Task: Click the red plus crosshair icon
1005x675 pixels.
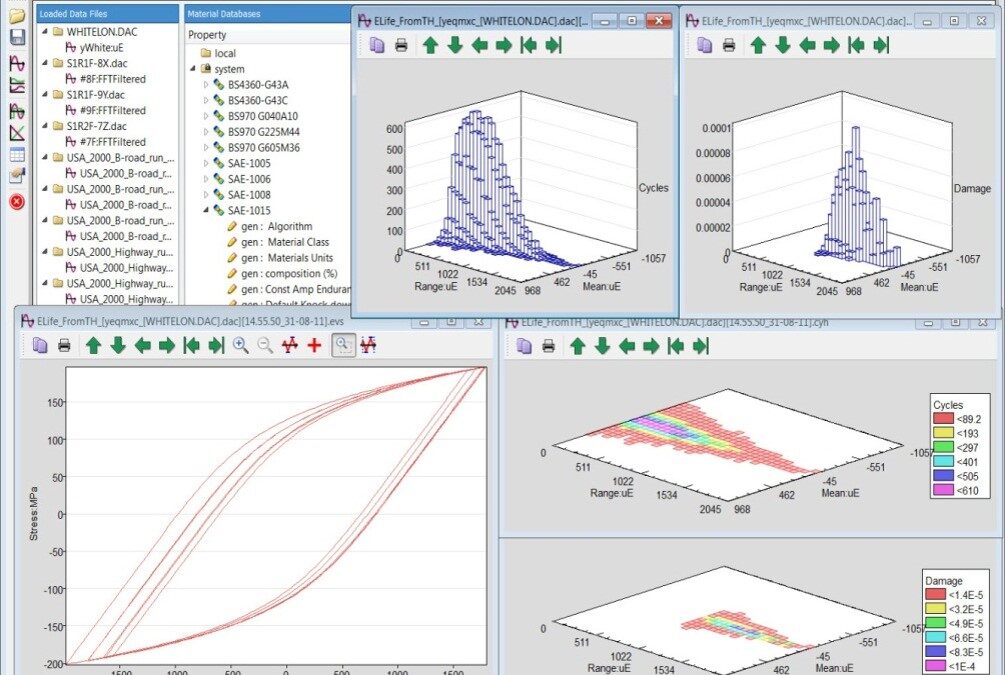Action: (x=314, y=346)
